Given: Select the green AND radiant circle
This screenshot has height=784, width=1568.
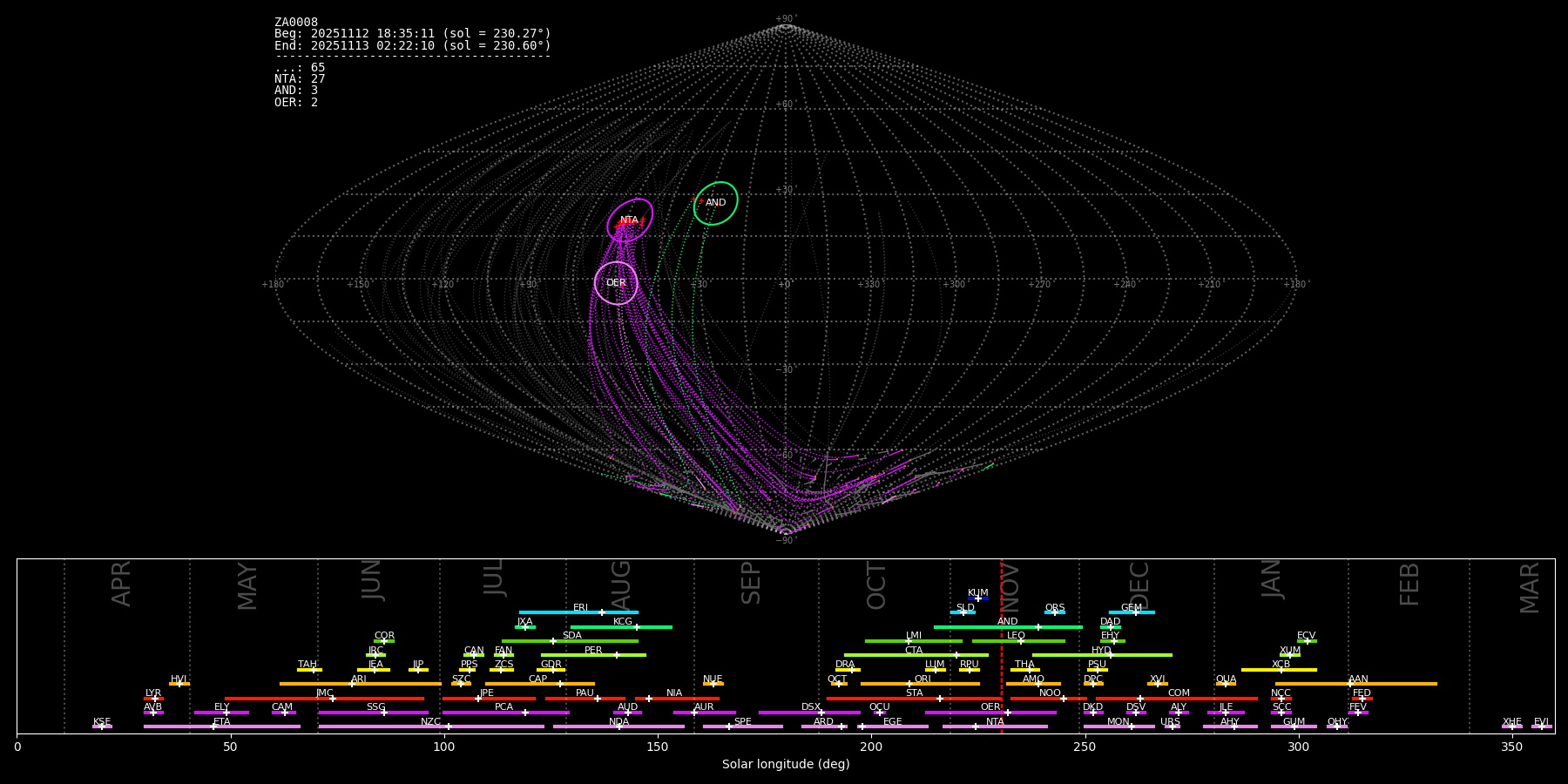Looking at the screenshot, I should point(716,203).
